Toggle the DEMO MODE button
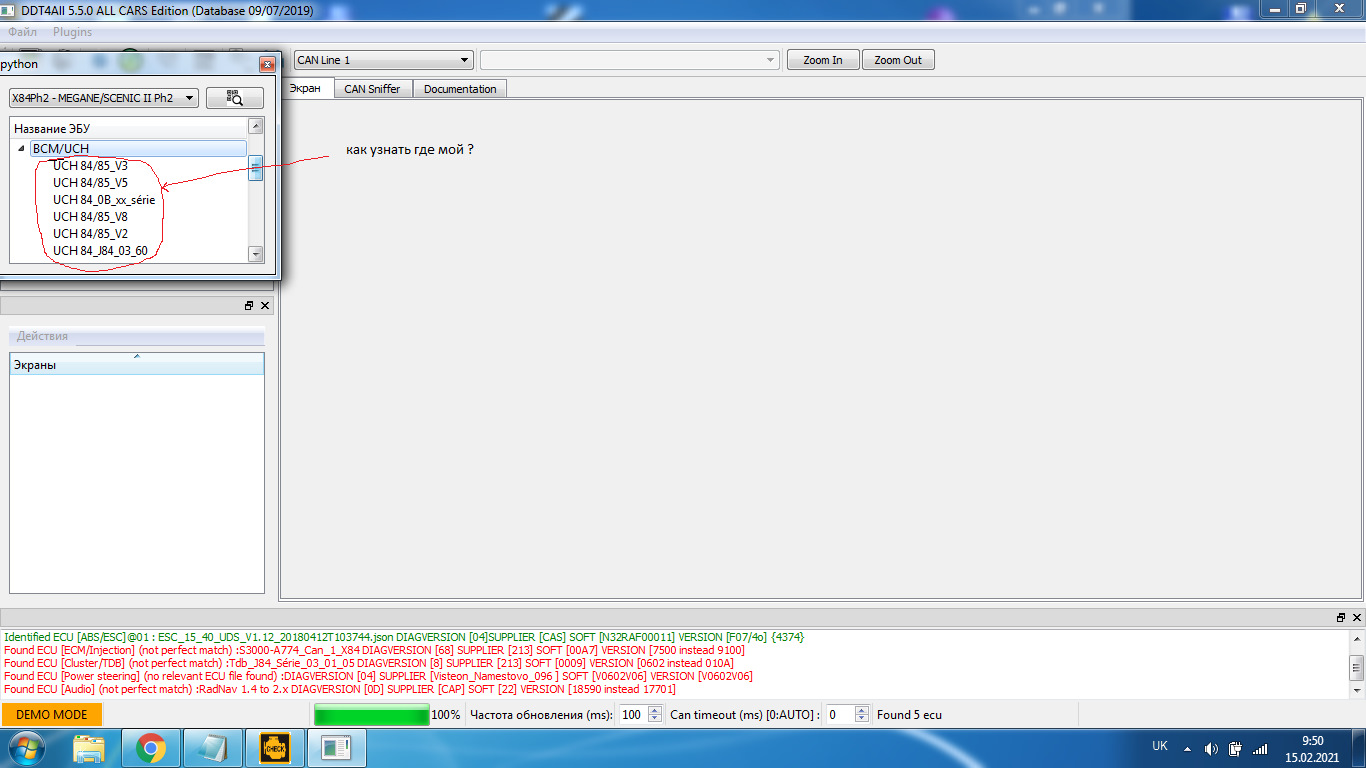Image resolution: width=1366 pixels, height=768 pixels. pos(52,715)
